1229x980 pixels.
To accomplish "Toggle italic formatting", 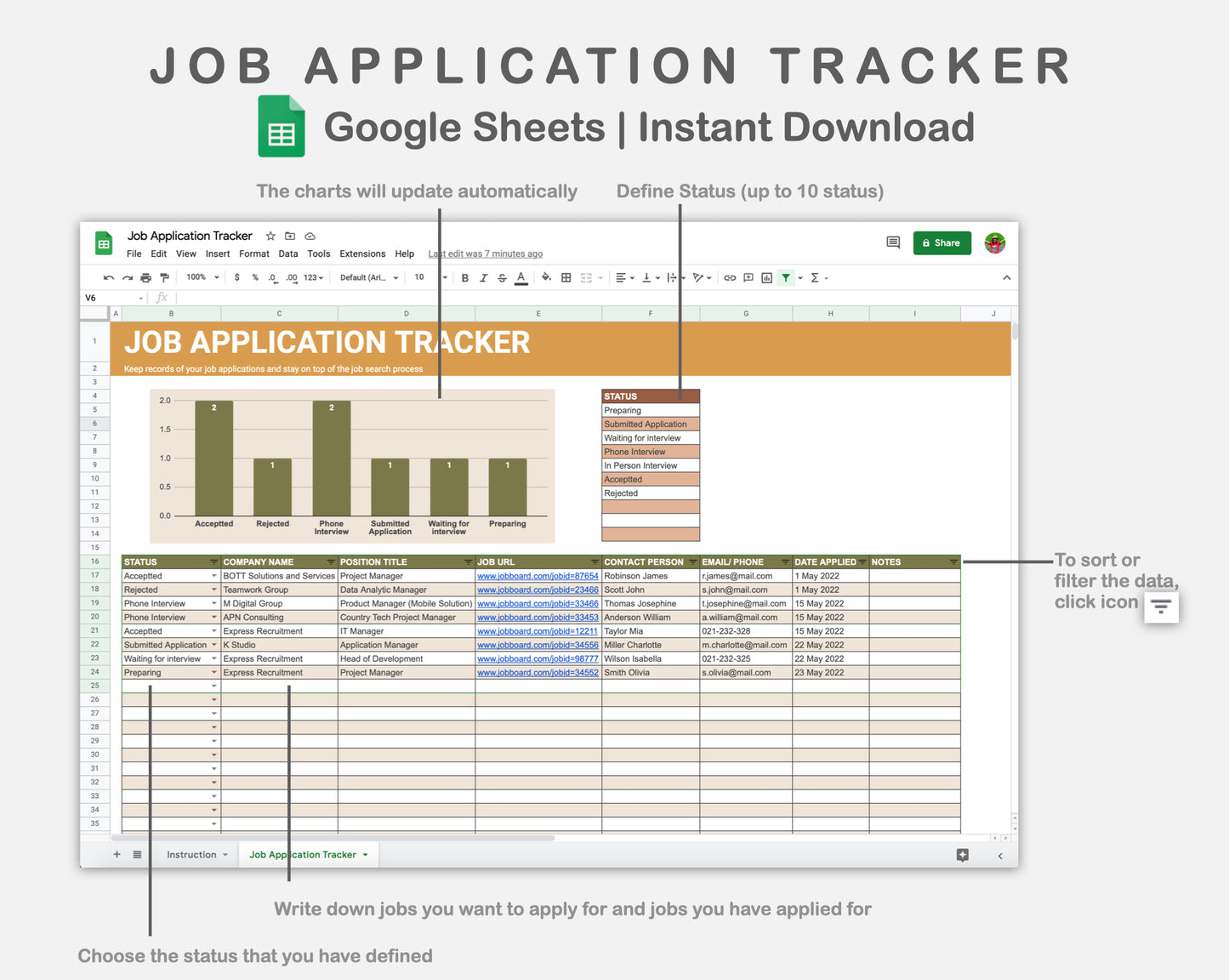I will coord(483,277).
